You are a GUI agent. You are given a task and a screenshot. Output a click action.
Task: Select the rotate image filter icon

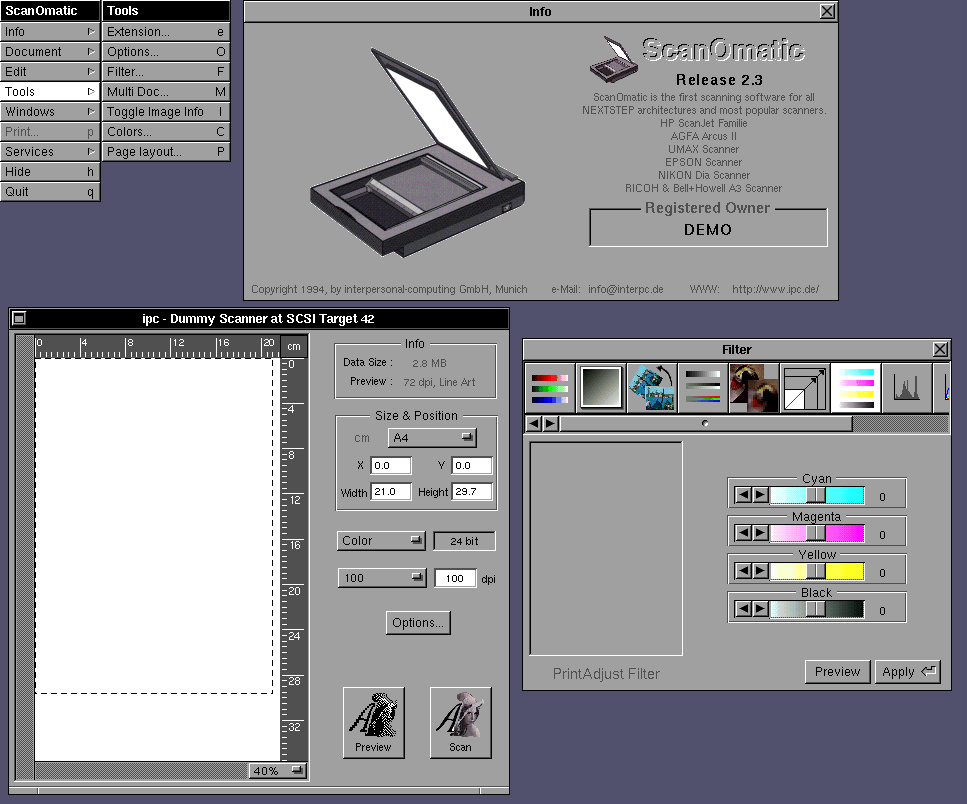click(652, 388)
